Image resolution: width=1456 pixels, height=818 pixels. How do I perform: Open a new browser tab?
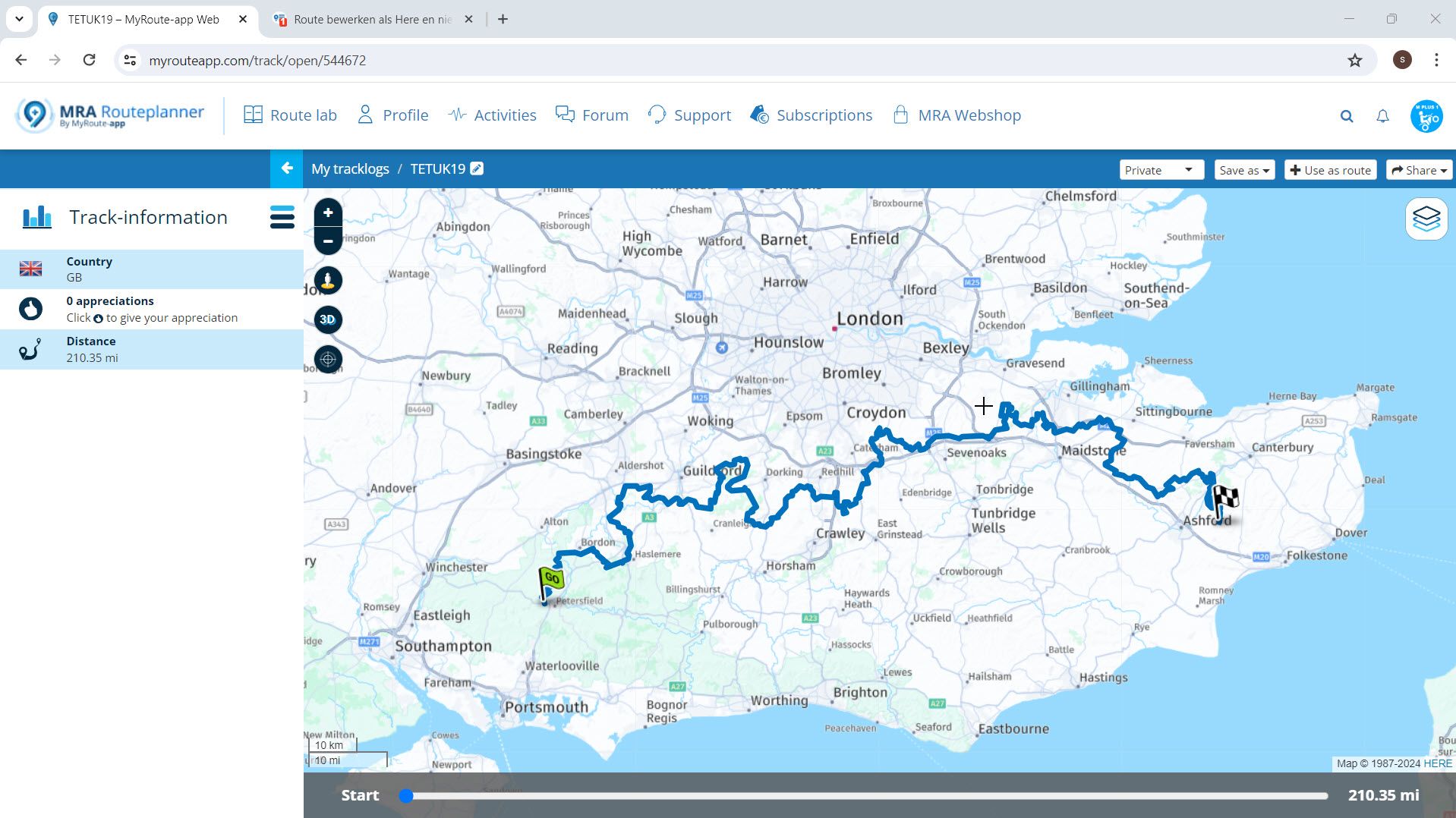point(503,19)
